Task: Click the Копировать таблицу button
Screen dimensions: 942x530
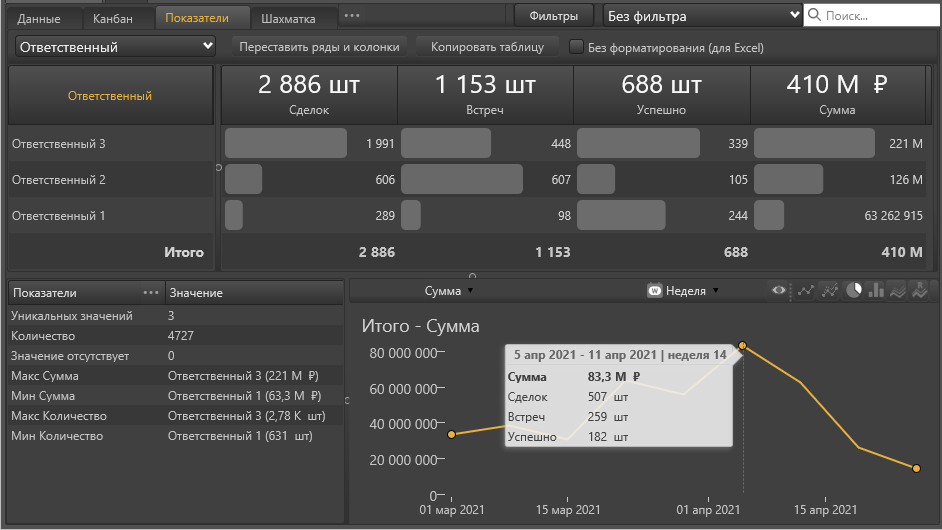Action: pos(487,47)
